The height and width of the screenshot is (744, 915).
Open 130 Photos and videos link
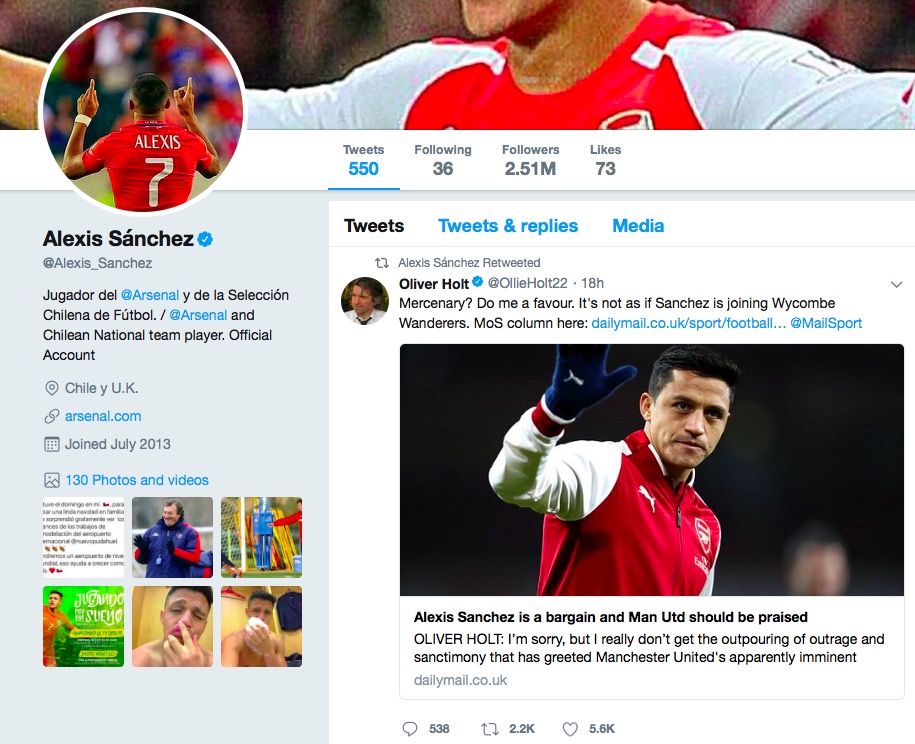point(137,480)
